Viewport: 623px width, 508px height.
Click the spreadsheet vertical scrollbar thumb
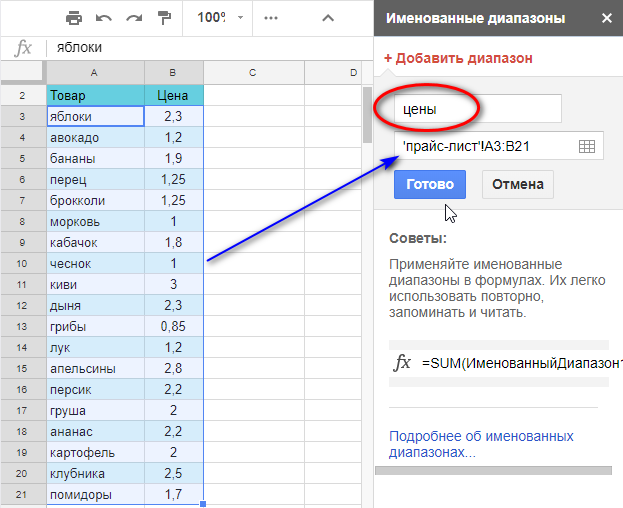click(367, 115)
